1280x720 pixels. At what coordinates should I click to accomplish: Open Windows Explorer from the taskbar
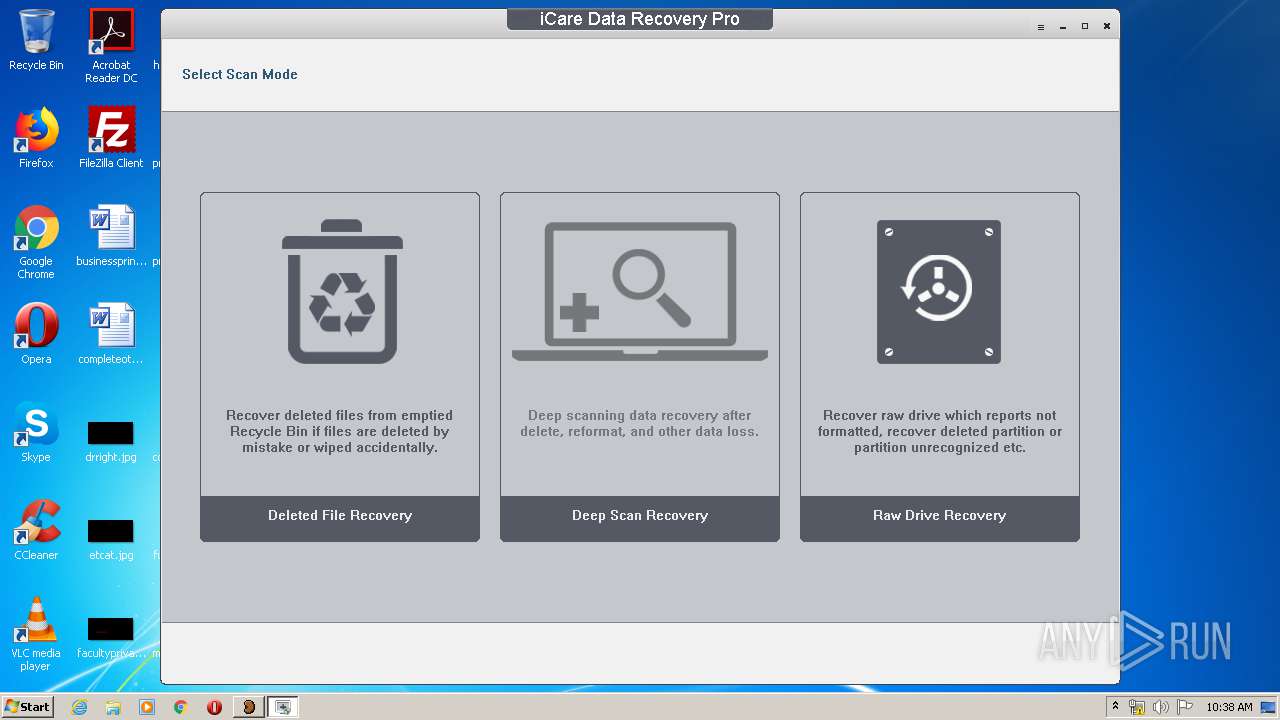[x=113, y=707]
